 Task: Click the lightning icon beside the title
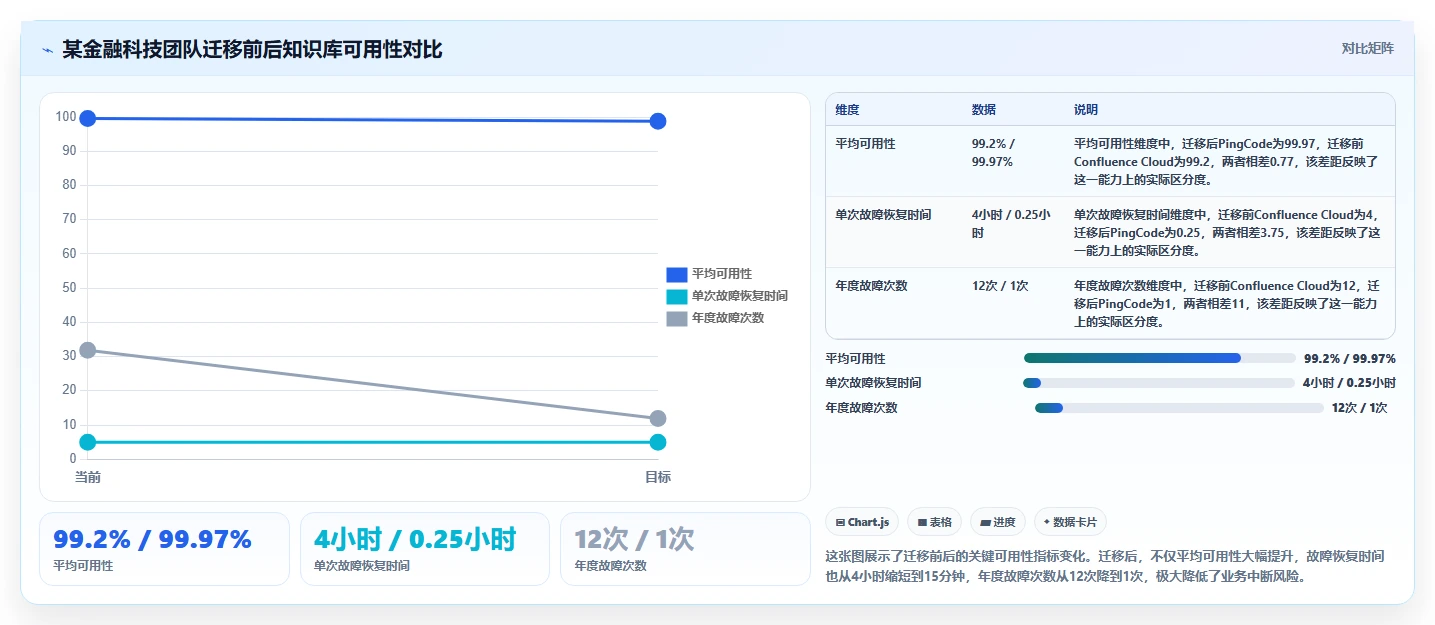(47, 50)
